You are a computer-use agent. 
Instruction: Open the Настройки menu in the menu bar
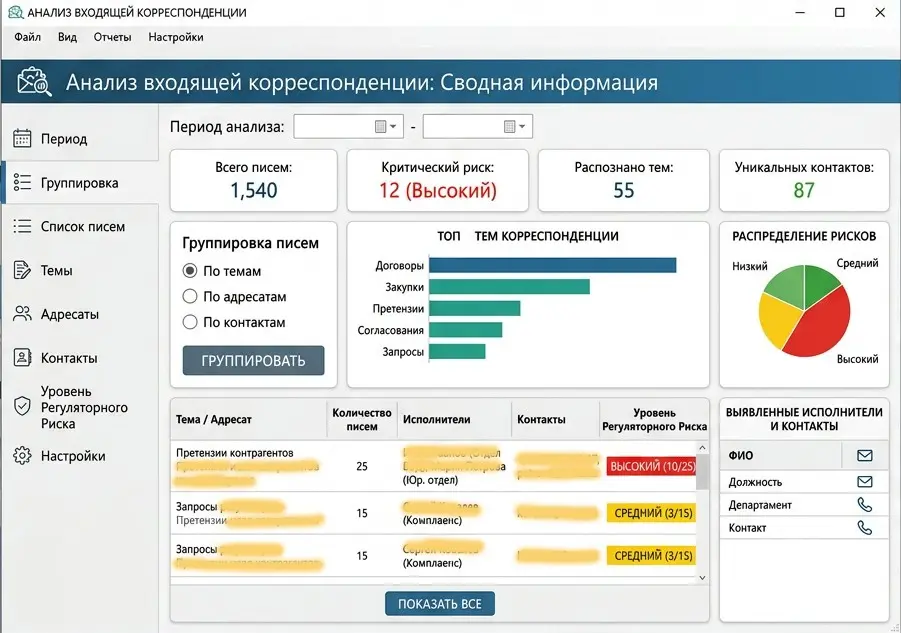(x=176, y=37)
